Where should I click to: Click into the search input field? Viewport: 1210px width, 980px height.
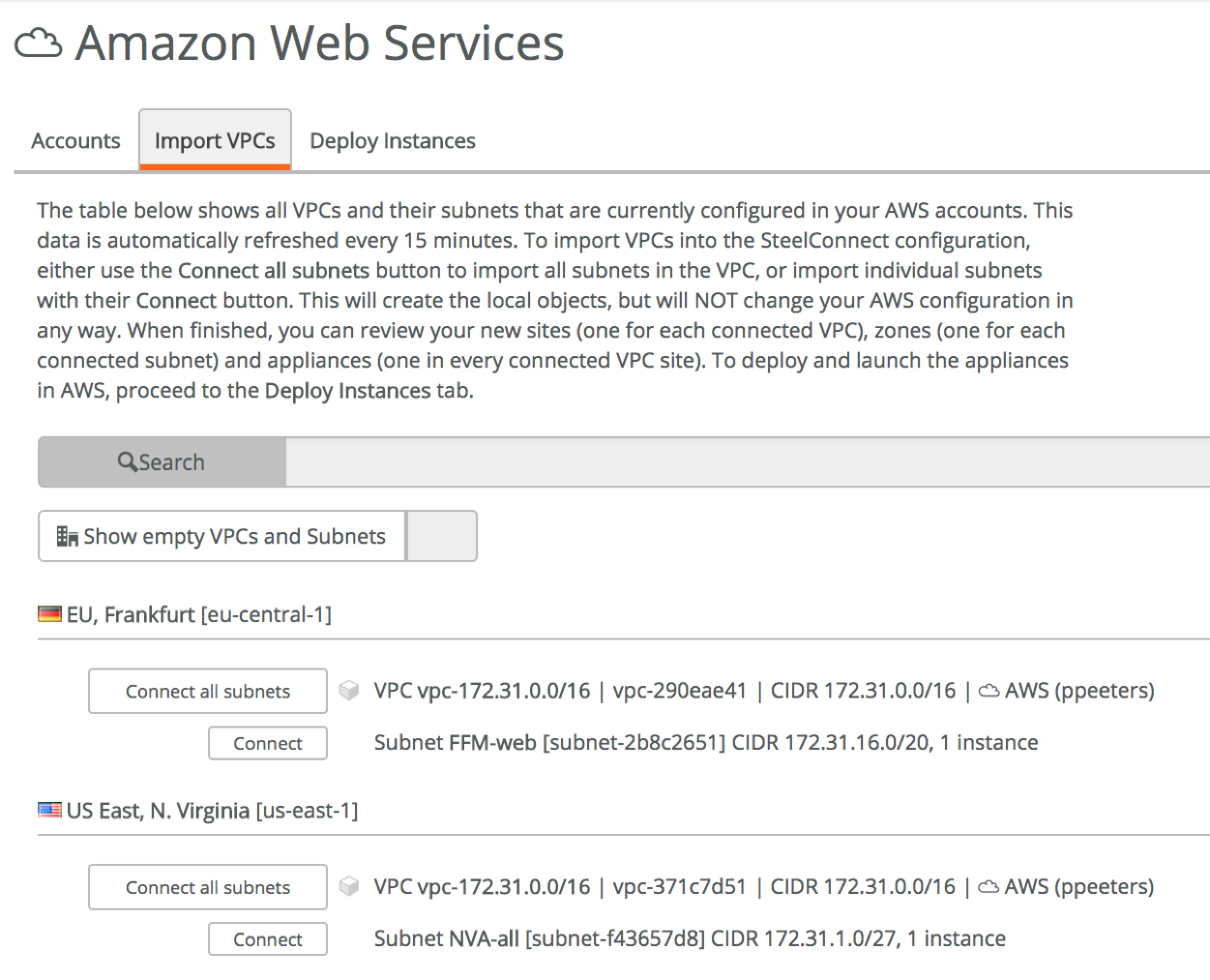745,462
